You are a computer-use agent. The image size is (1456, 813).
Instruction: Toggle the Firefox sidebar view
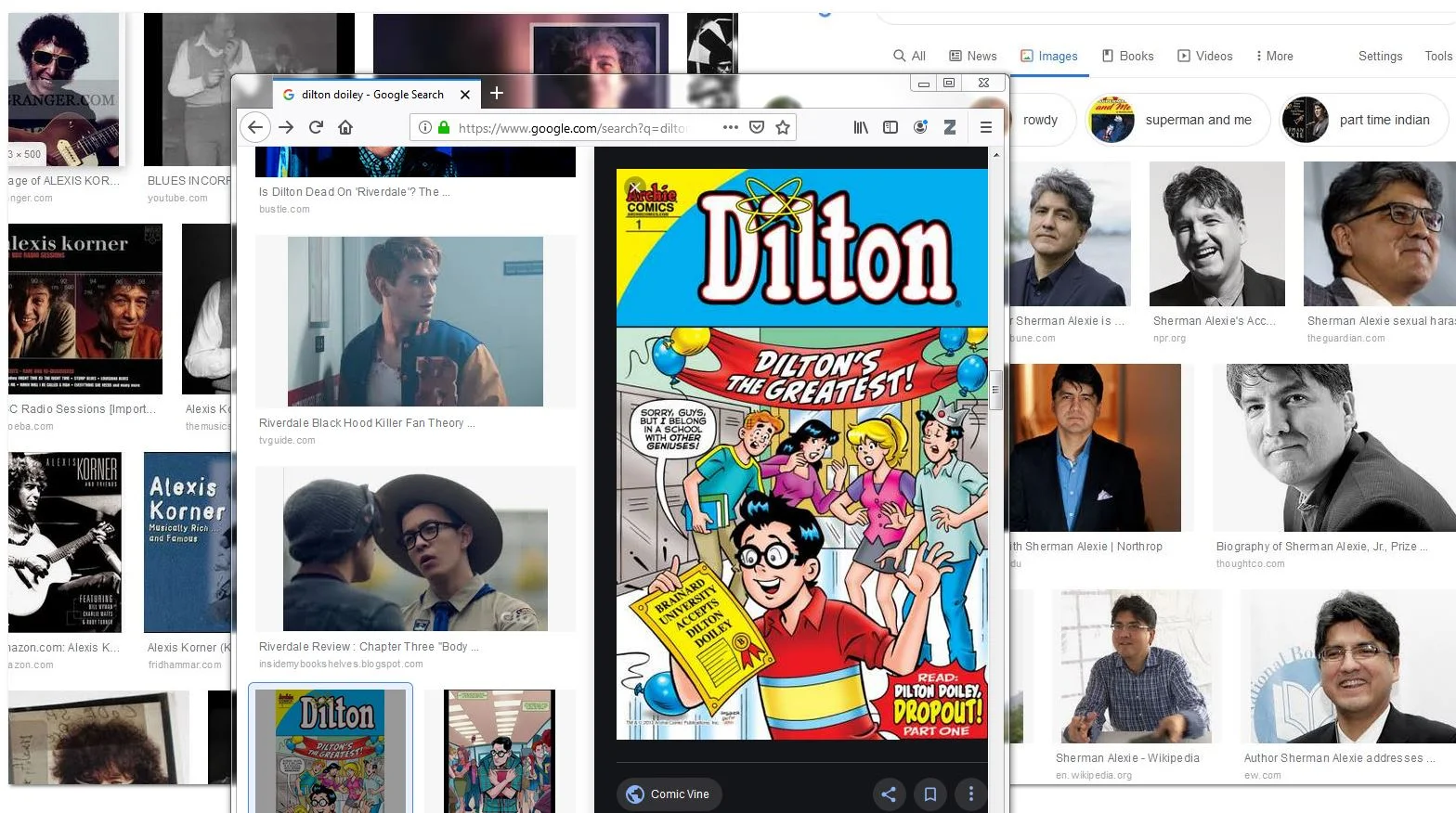(890, 127)
